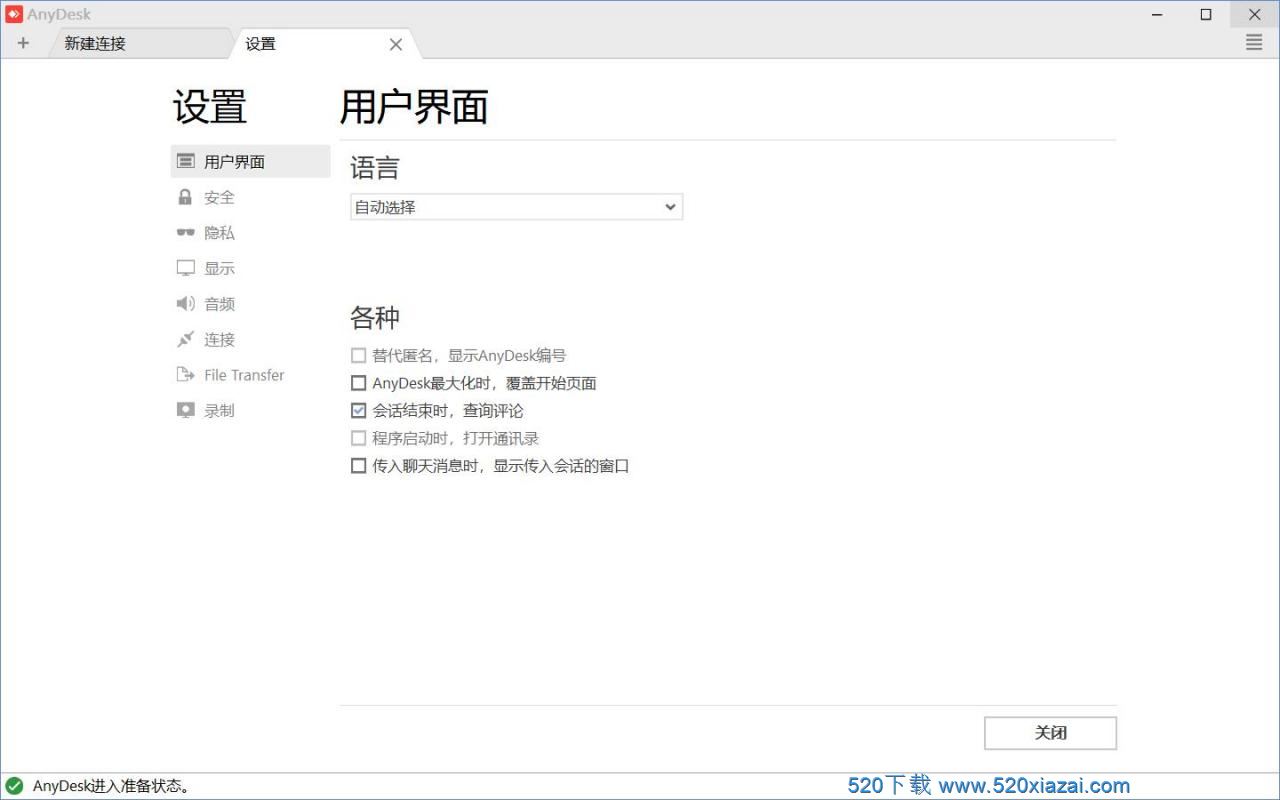1280x800 pixels.
Task: Click the green ready status icon
Action: (x=14, y=786)
